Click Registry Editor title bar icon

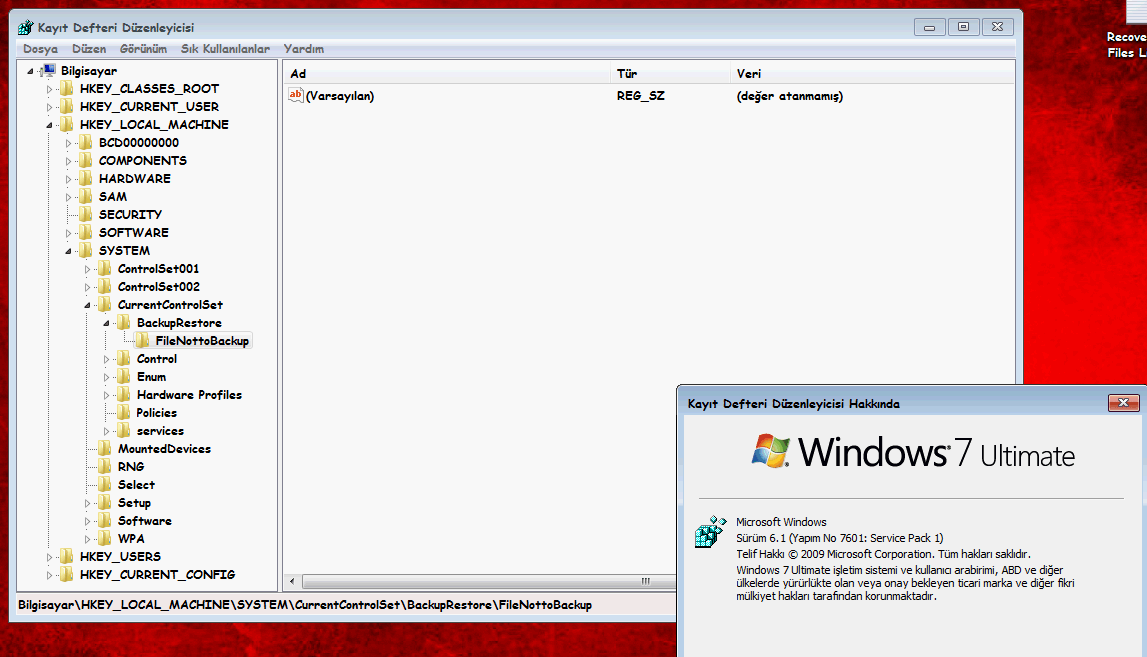[x=26, y=28]
